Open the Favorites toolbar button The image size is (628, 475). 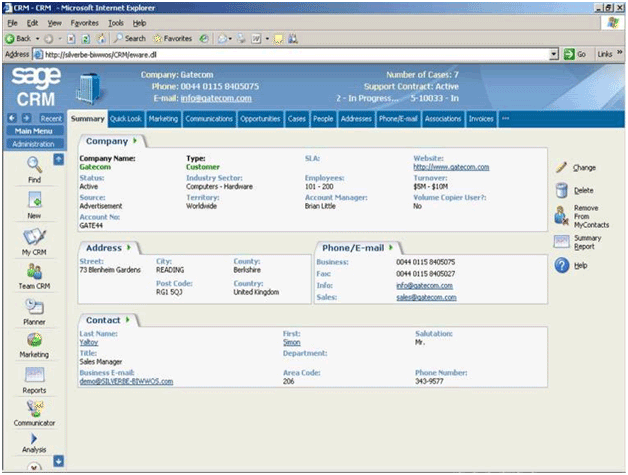173,38
